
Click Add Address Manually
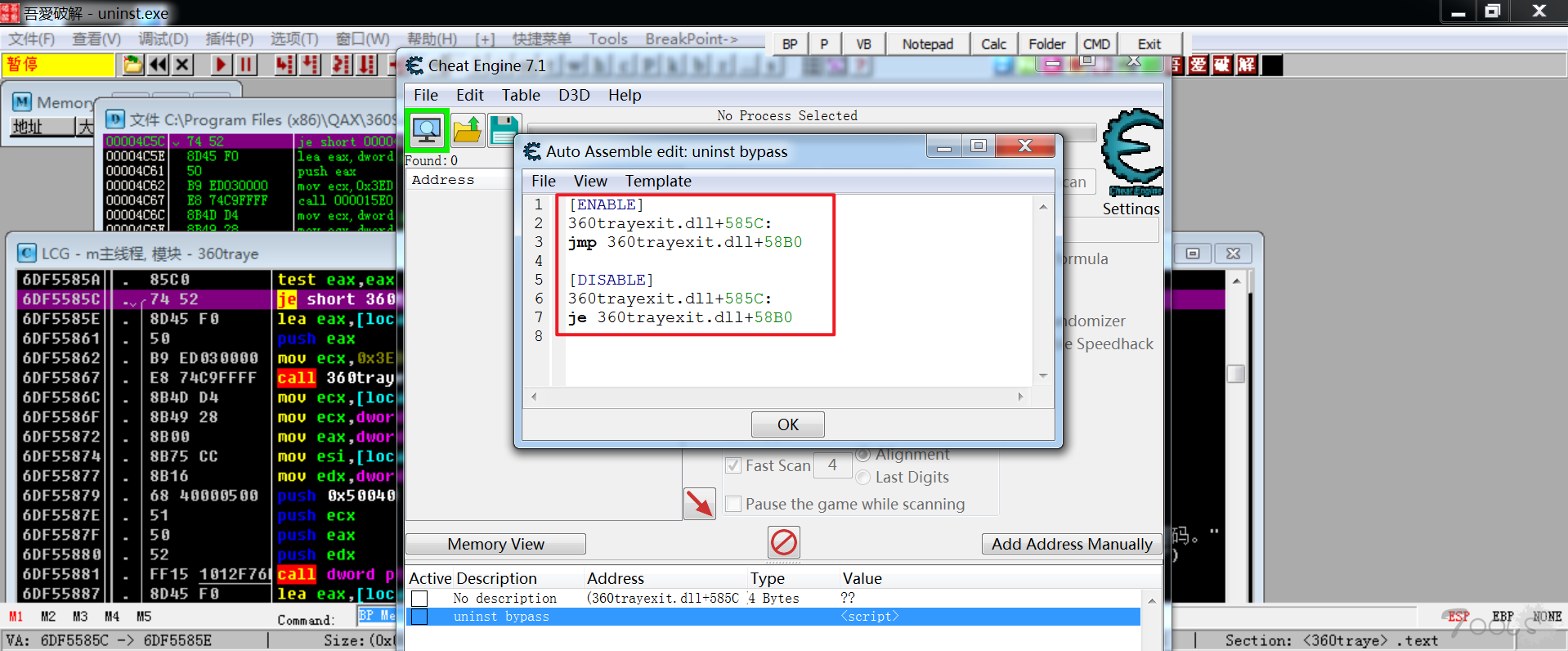point(1072,544)
